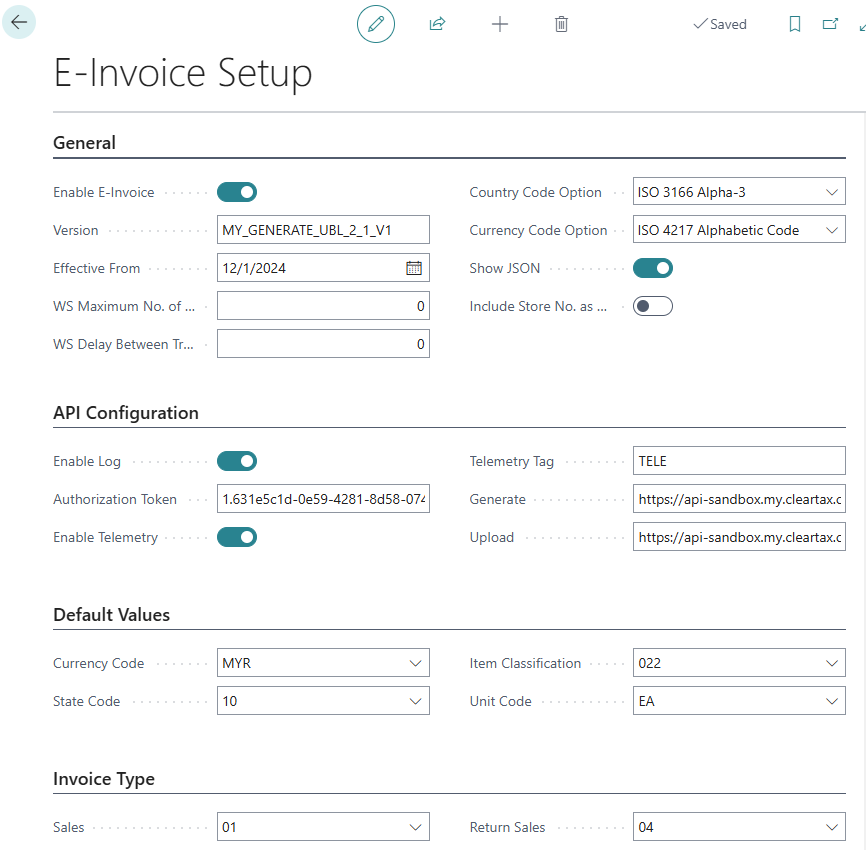Viewport: 866px width, 850px height.
Task: Click the Telemetry Tag text field
Action: (x=739, y=461)
